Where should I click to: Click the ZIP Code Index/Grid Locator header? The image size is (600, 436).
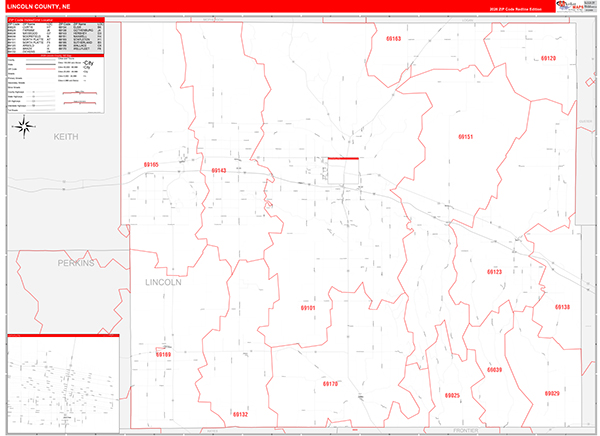click(x=56, y=20)
